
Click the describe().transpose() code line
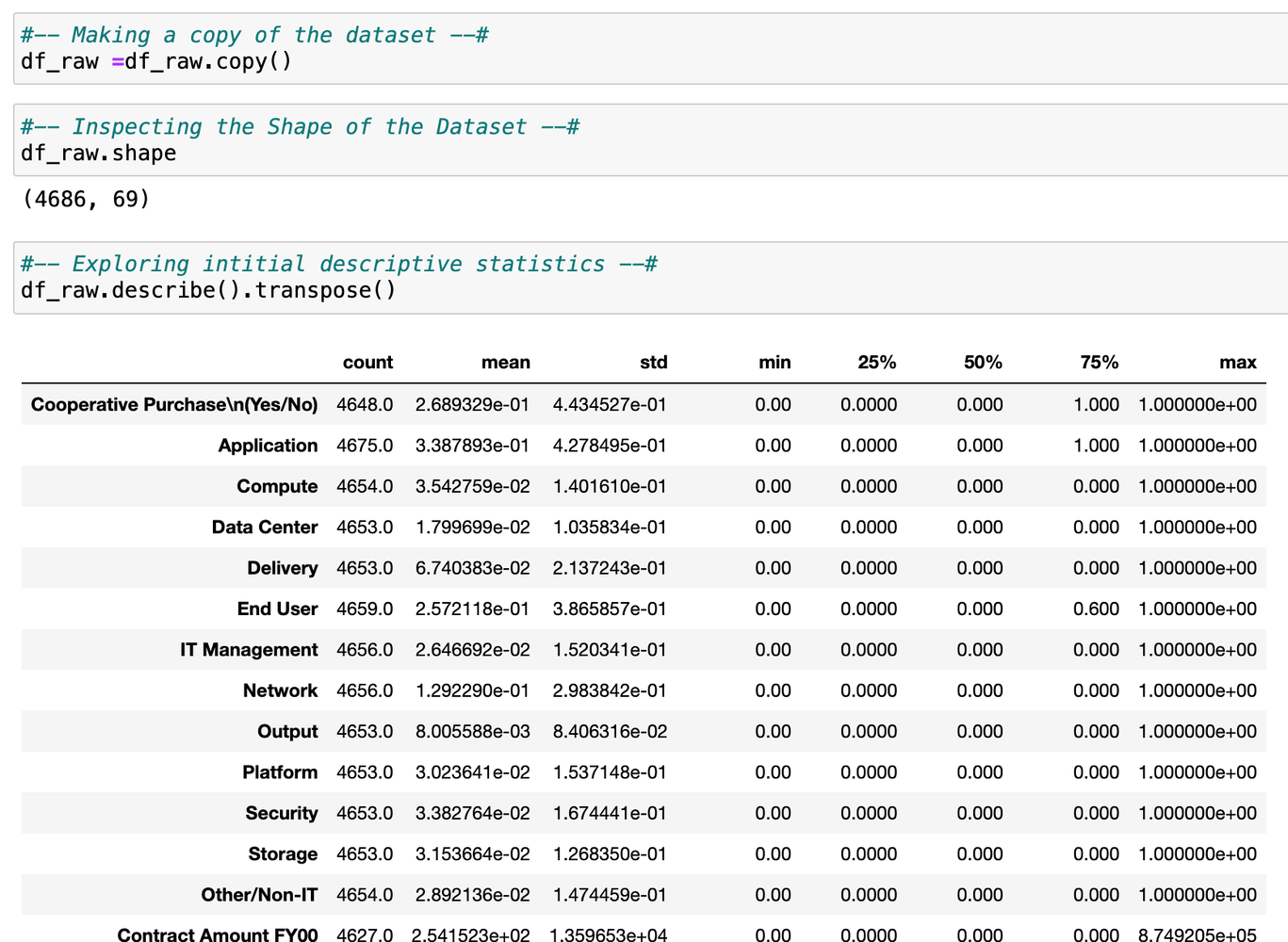click(208, 290)
